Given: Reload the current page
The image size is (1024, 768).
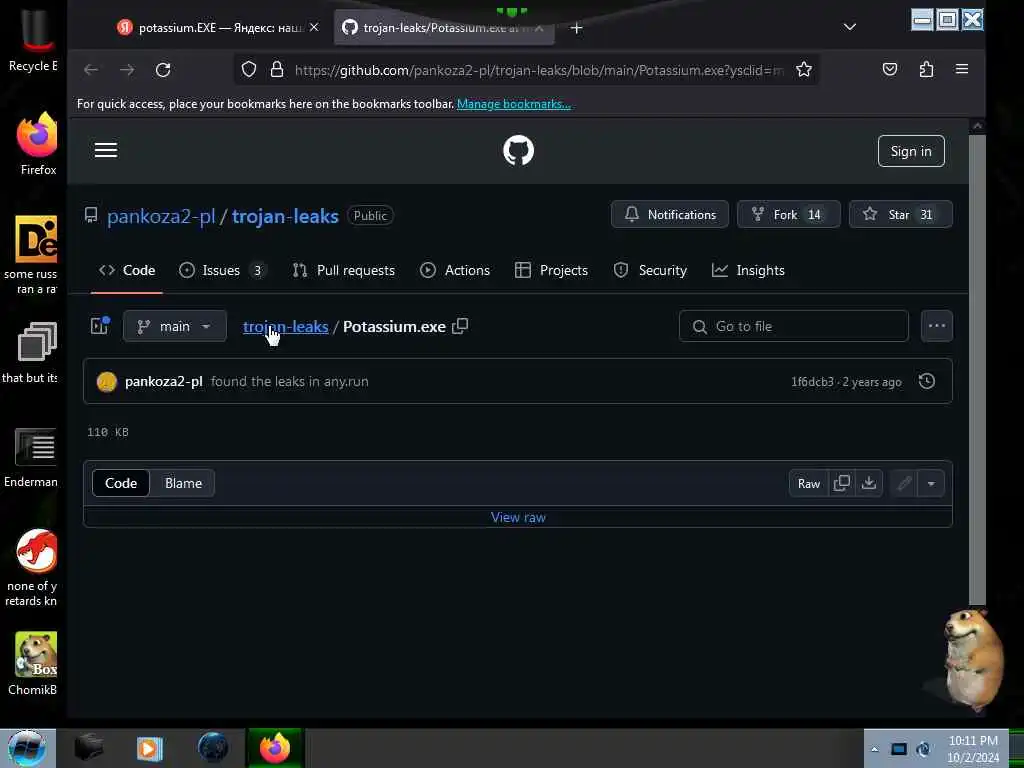Looking at the screenshot, I should coord(163,70).
